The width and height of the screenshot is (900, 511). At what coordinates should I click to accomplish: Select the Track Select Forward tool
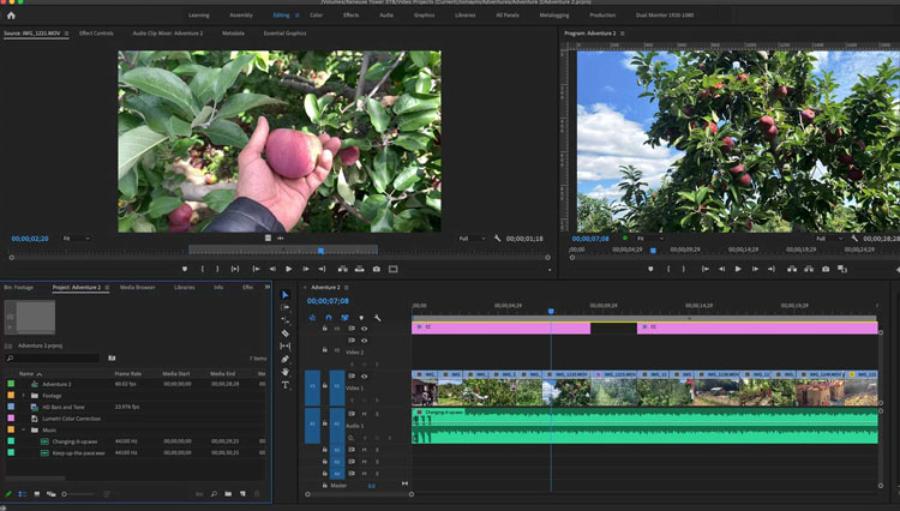click(285, 307)
